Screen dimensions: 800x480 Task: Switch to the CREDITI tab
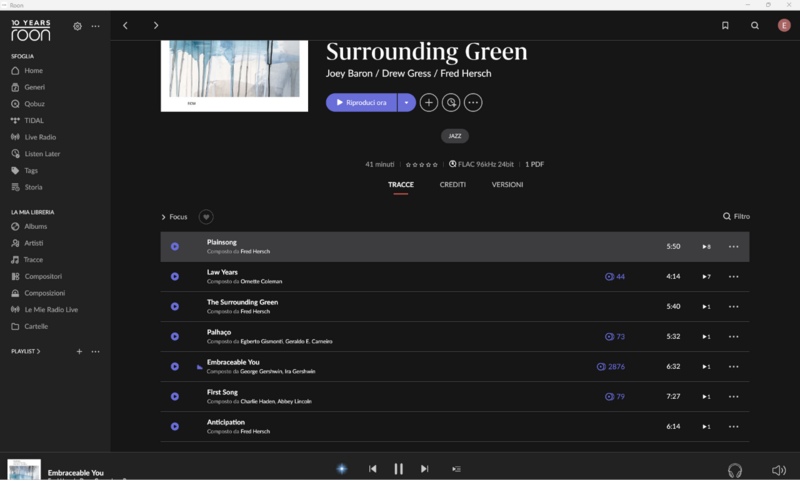pyautogui.click(x=452, y=185)
